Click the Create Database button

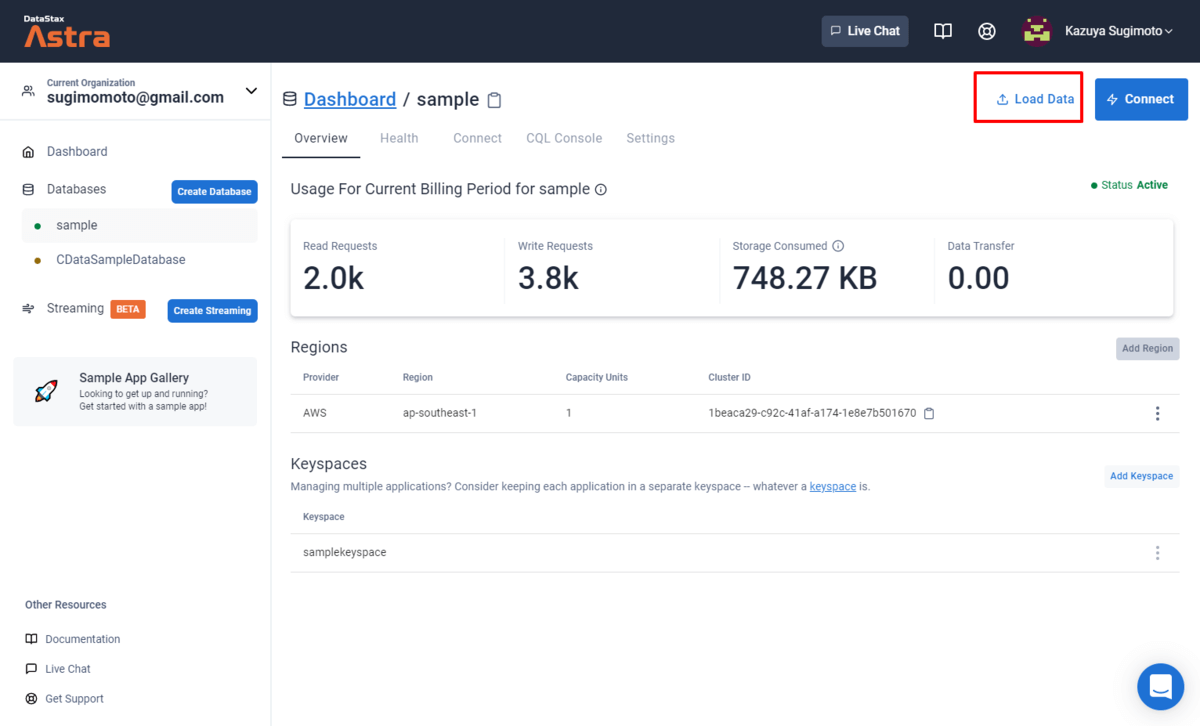[x=214, y=191]
